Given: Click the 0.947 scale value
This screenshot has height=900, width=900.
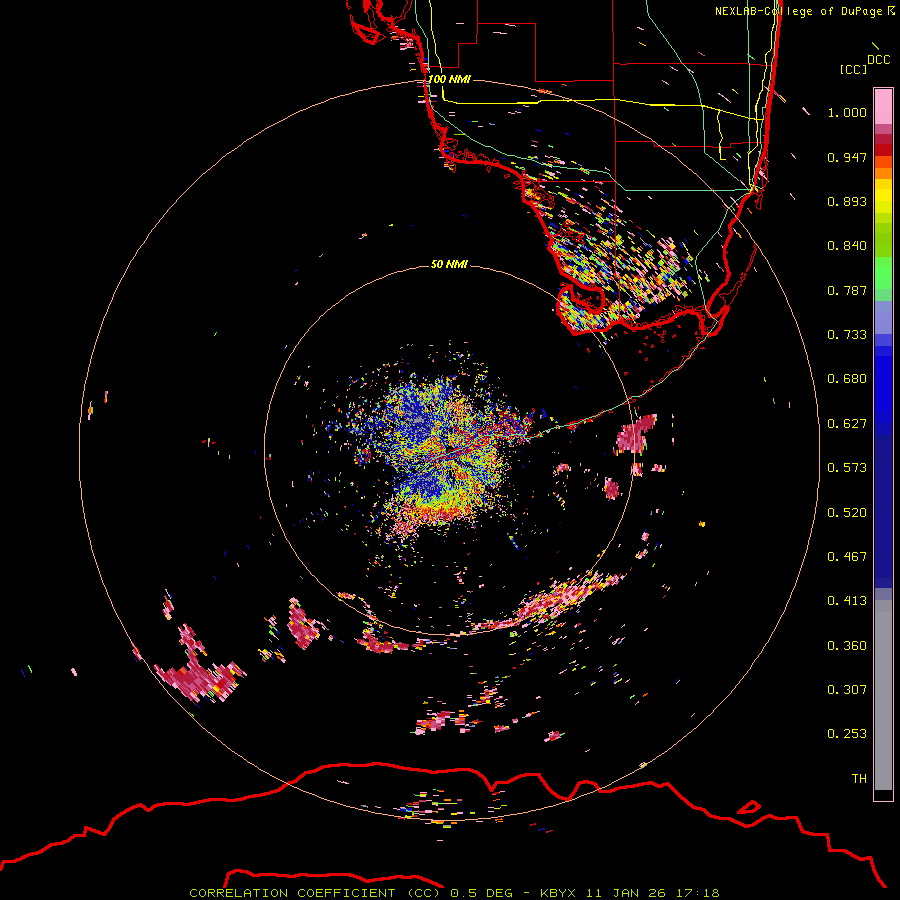Looking at the screenshot, I should click(x=847, y=157).
